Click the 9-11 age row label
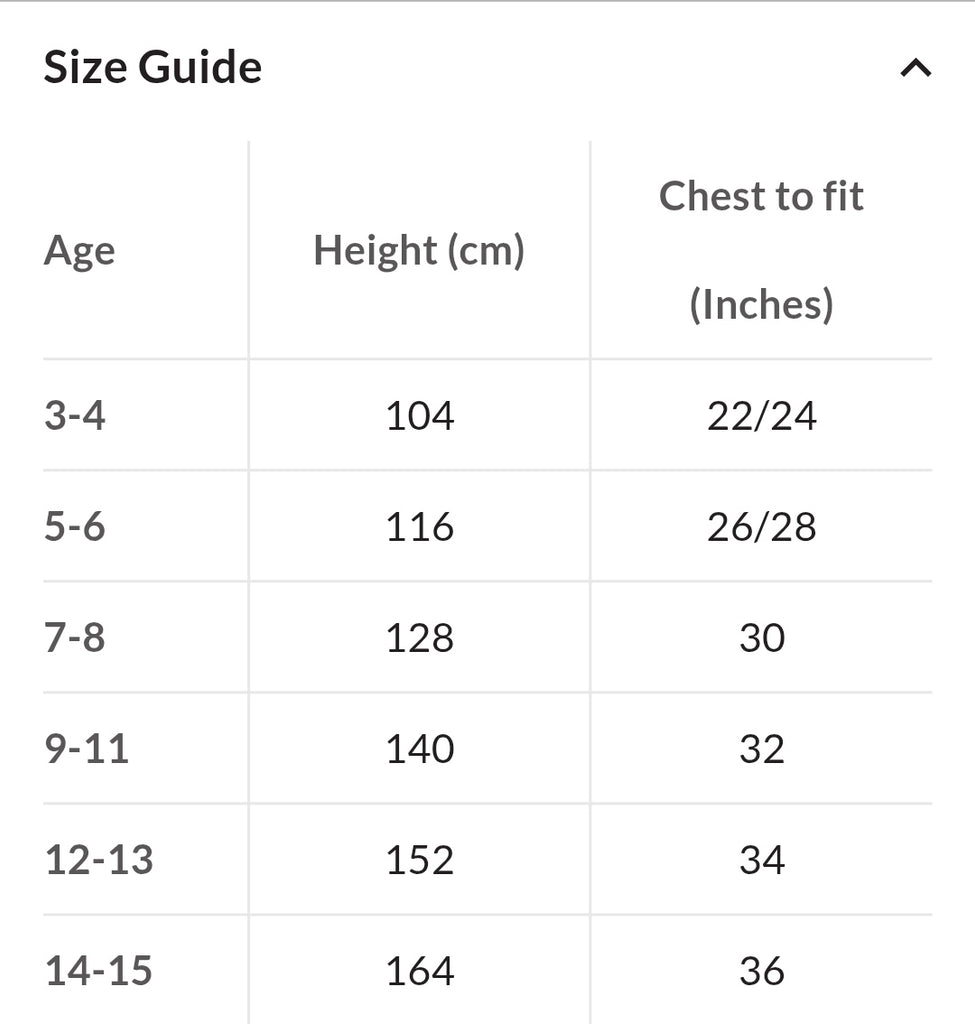Image resolution: width=975 pixels, height=1024 pixels. tap(86, 748)
